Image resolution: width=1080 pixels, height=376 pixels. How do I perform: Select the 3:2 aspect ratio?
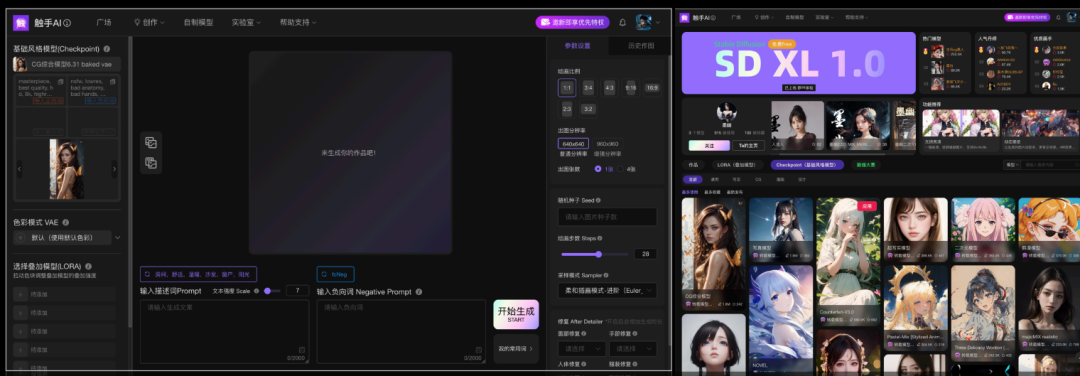click(588, 109)
